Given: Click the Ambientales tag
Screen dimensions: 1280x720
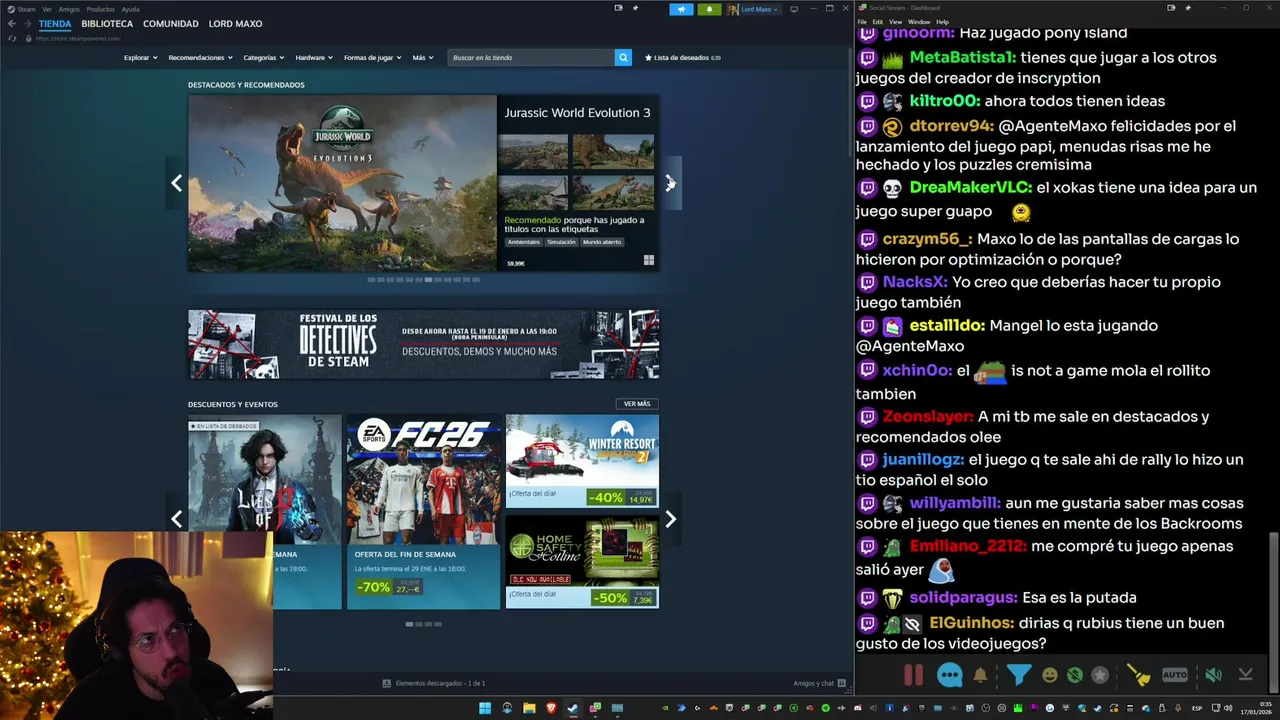Looking at the screenshot, I should [x=524, y=242].
